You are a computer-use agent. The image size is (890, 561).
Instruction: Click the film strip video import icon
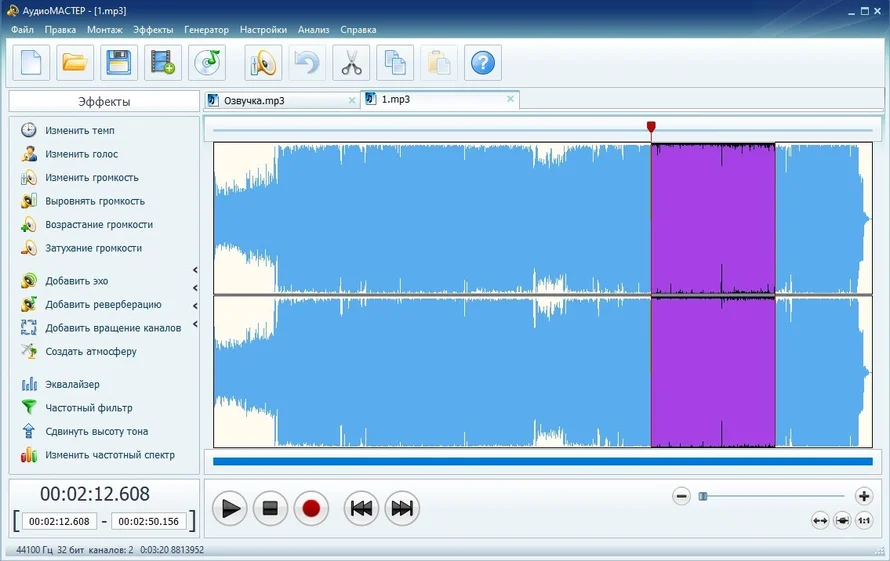(x=163, y=63)
